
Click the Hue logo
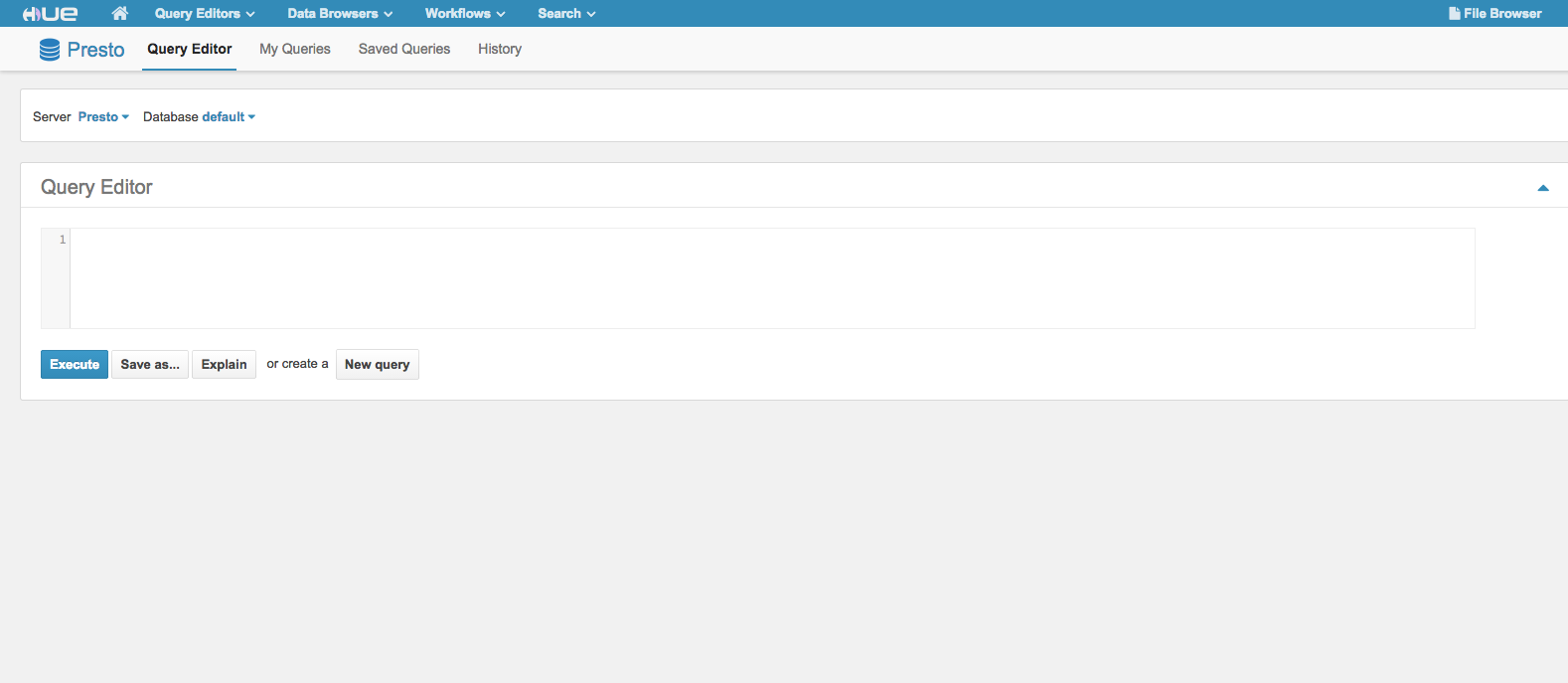pos(50,14)
